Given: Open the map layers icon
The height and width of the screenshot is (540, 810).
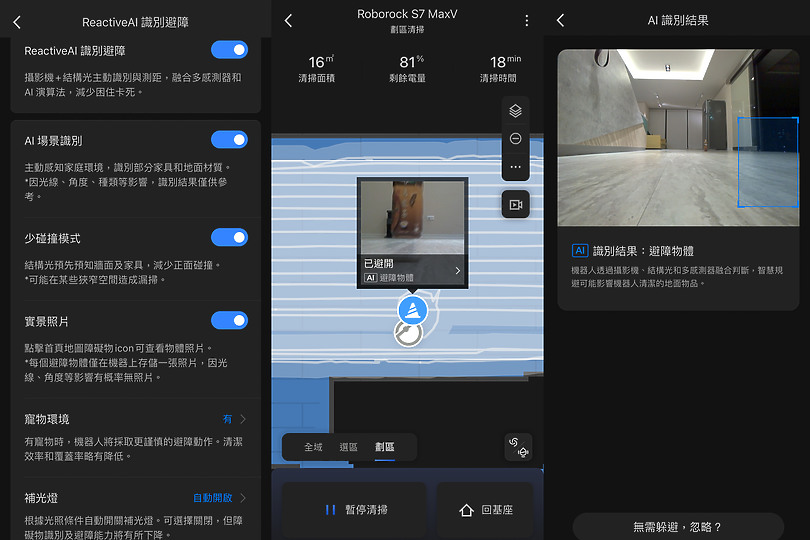Looking at the screenshot, I should click(515, 111).
